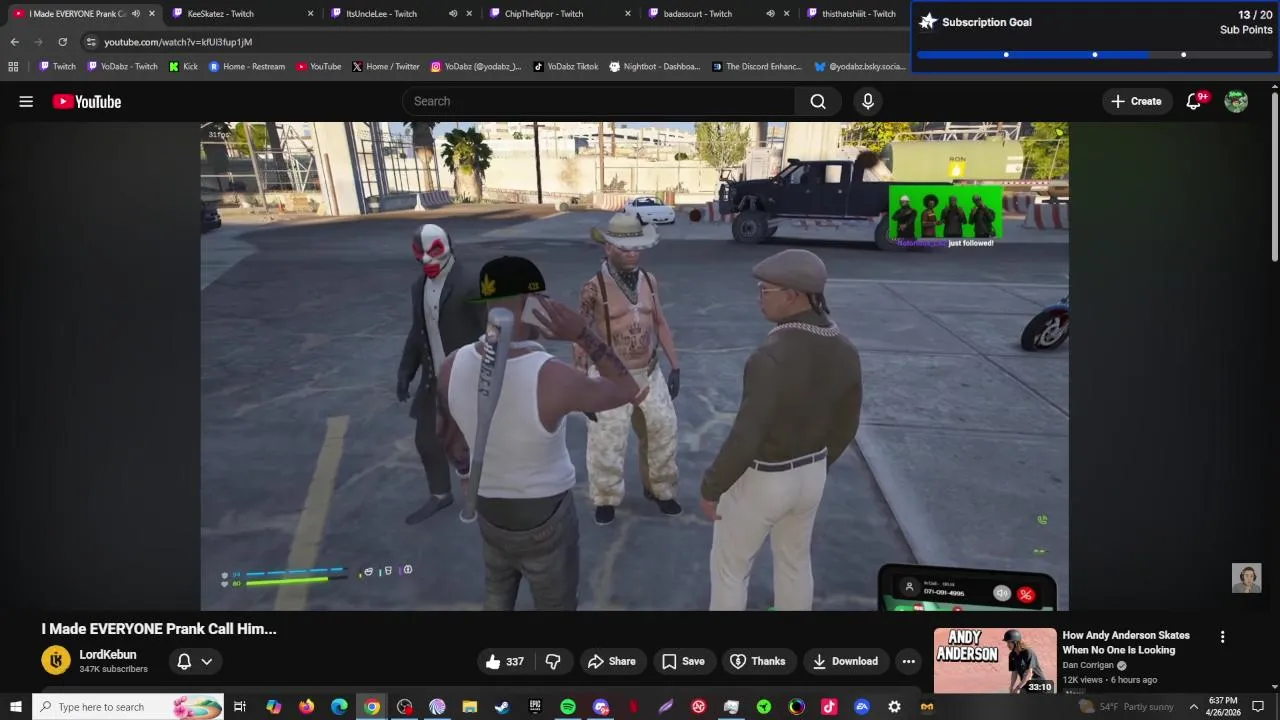Open the Kick bookmark

tap(183, 67)
